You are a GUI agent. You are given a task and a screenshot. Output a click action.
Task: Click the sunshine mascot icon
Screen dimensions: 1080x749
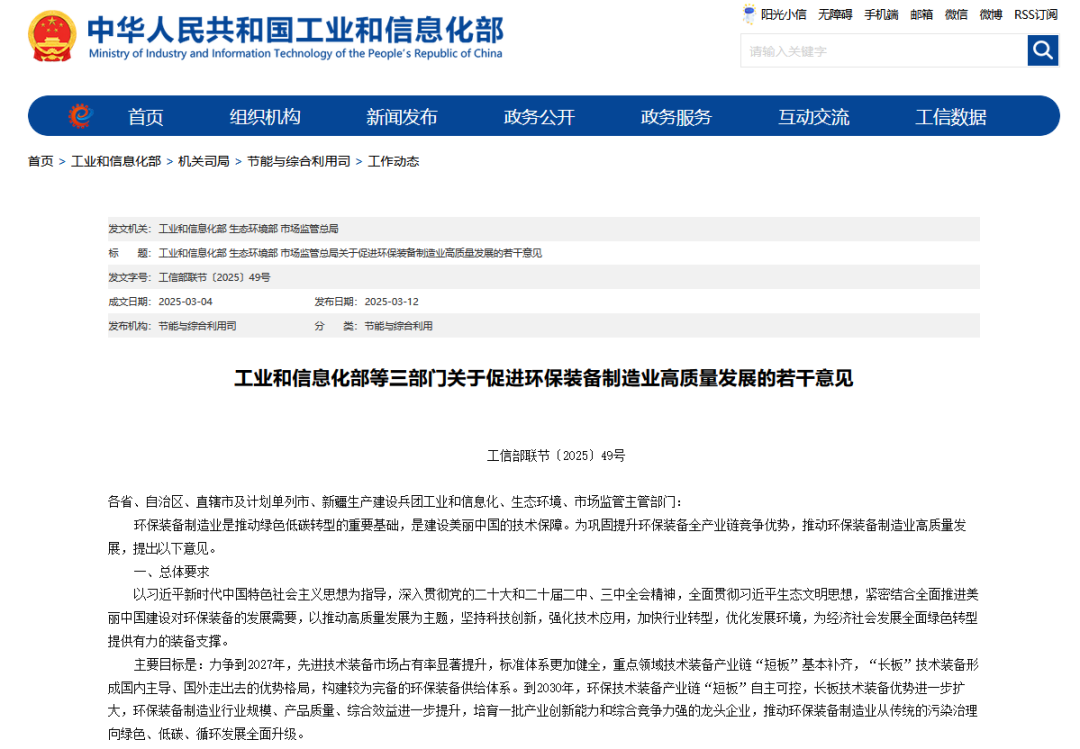[x=749, y=14]
